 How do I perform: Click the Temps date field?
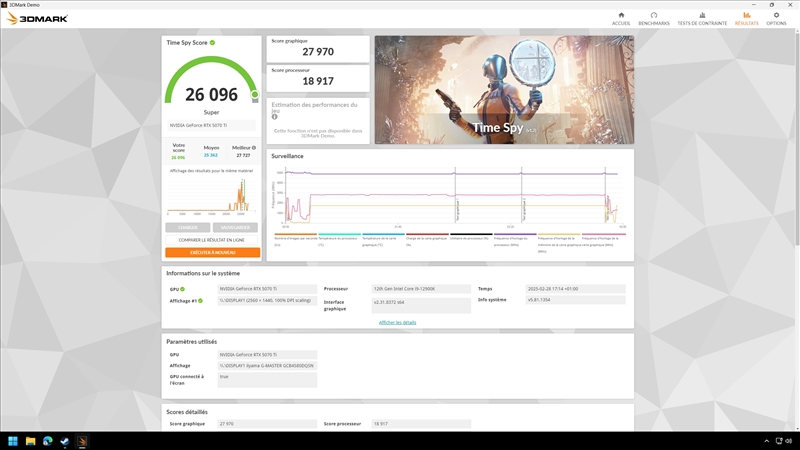576,289
